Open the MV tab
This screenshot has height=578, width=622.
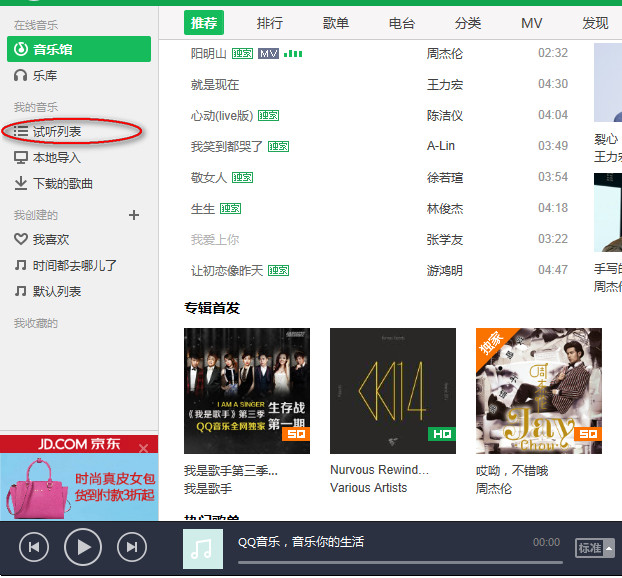pyautogui.click(x=532, y=23)
